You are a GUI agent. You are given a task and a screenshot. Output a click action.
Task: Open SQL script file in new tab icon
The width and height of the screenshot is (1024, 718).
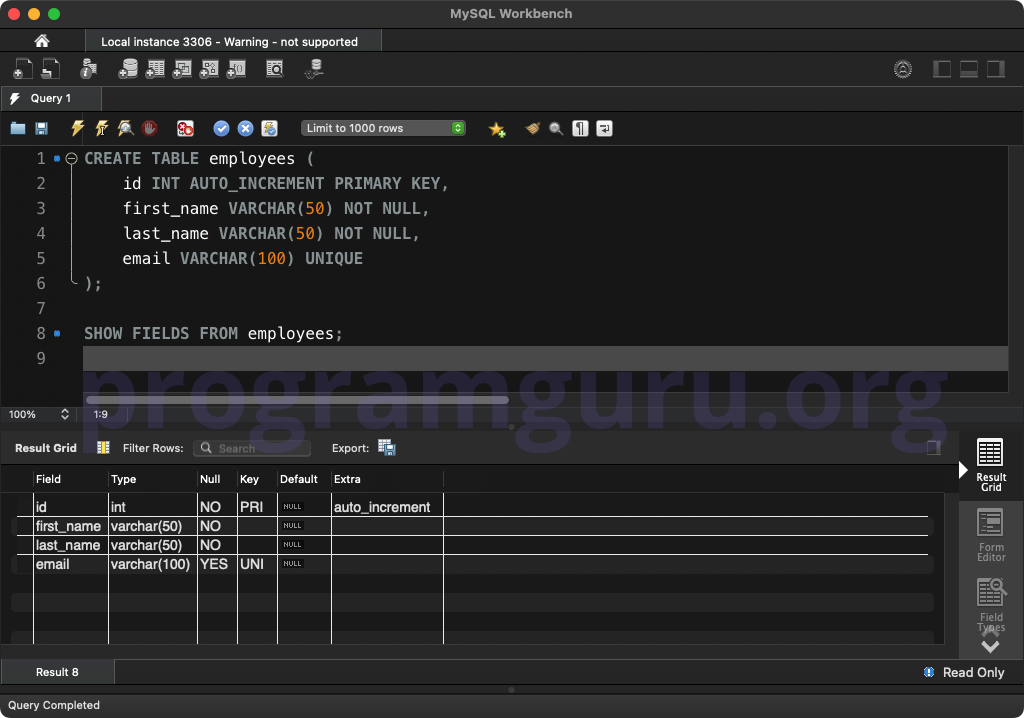point(50,69)
